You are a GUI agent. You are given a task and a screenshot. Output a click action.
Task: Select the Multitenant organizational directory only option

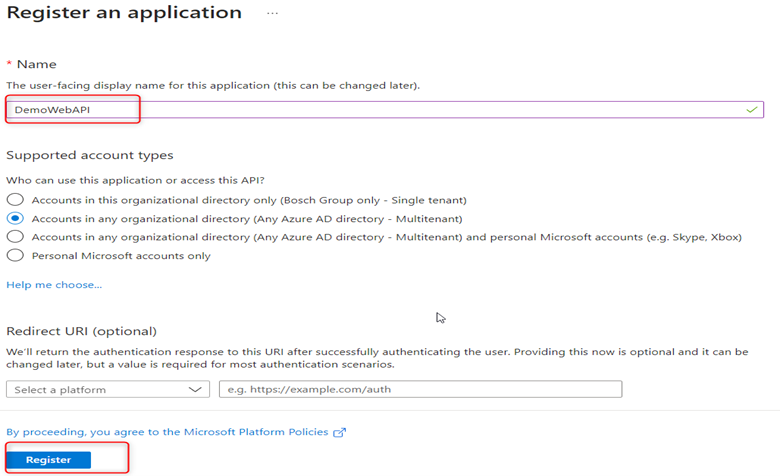[x=15, y=218]
